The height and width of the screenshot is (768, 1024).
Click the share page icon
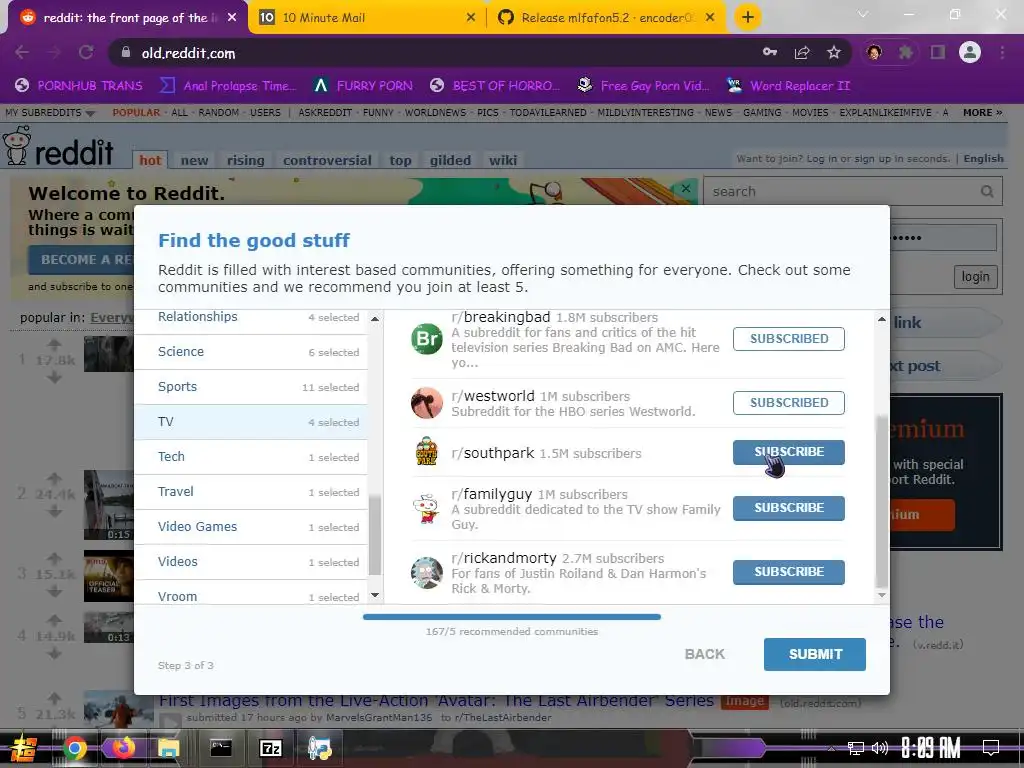pyautogui.click(x=802, y=52)
